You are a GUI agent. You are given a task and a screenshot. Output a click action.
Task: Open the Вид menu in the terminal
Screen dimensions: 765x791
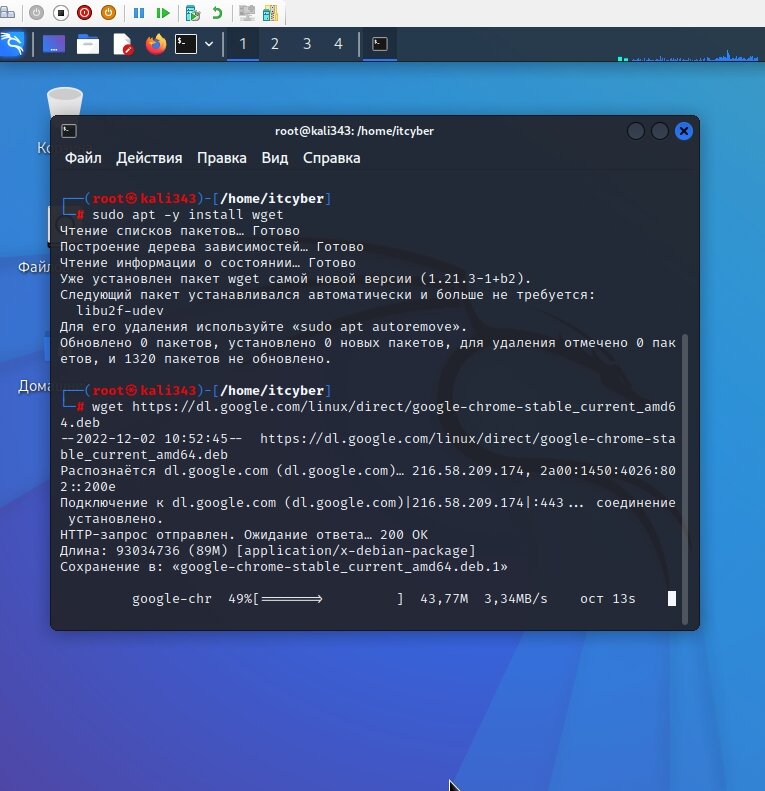275,158
